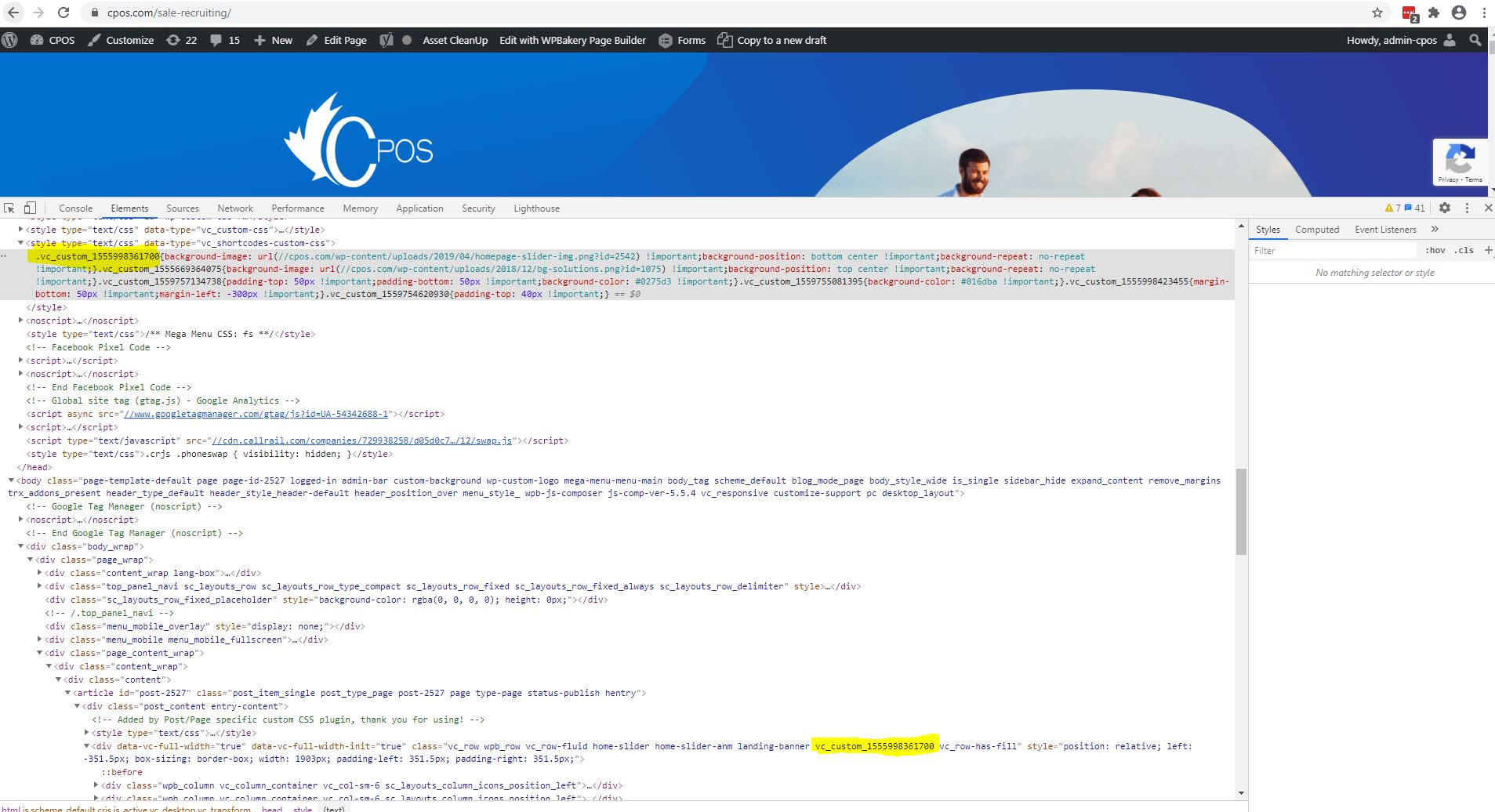The height and width of the screenshot is (812, 1495).
Task: Toggle the DevTools device toolbar
Action: [30, 208]
